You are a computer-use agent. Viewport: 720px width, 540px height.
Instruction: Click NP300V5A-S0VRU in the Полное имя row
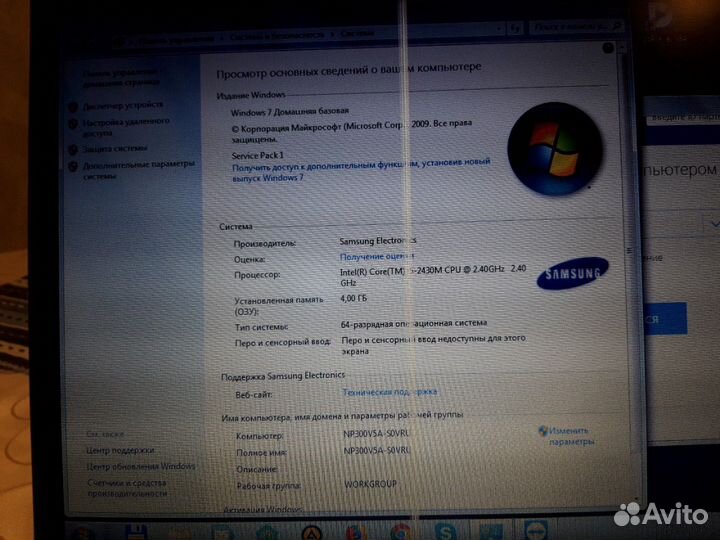377,450
